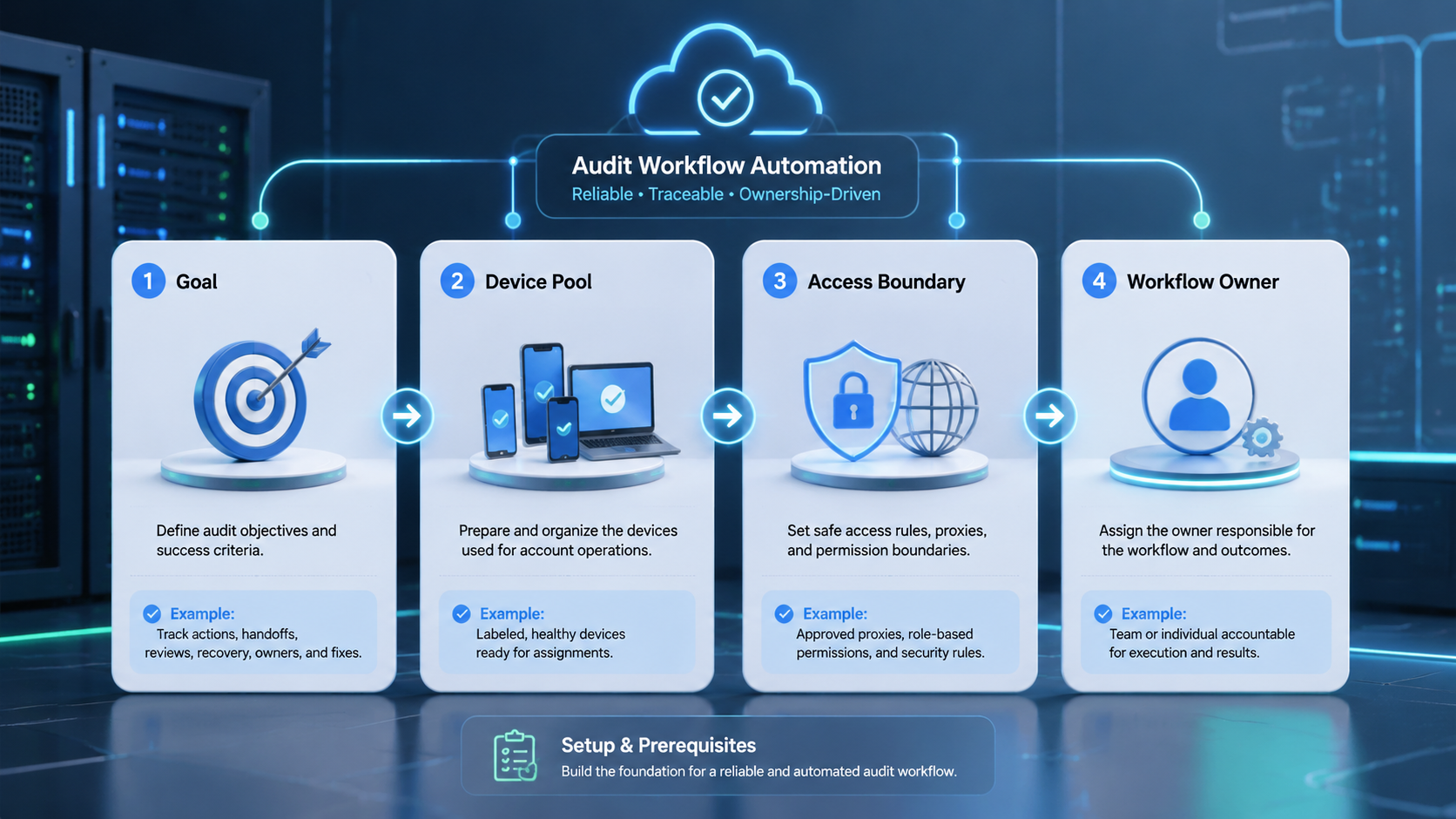
Task: Click the checkmark beside Workflow Owner's Example label
Action: pos(1102,613)
